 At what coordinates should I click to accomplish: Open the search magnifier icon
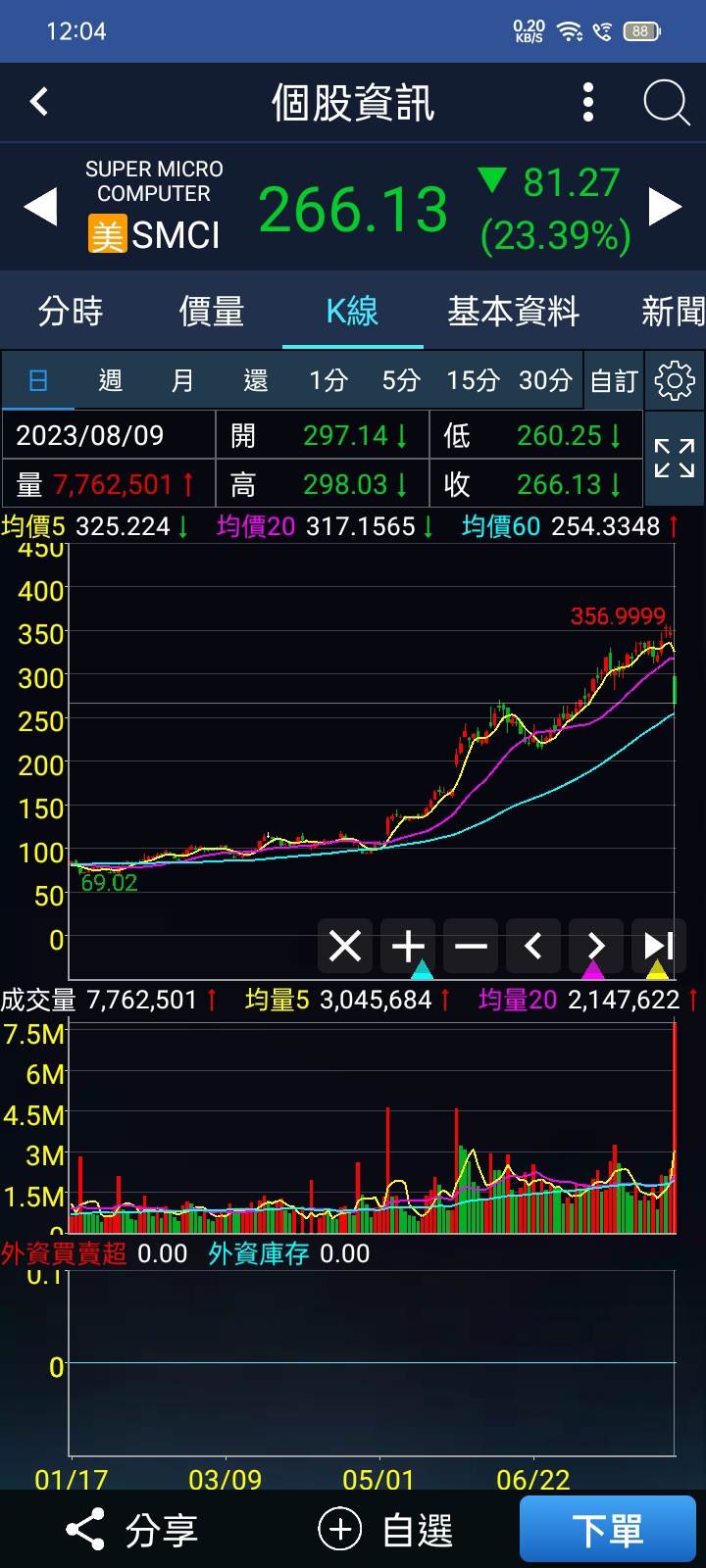(667, 102)
